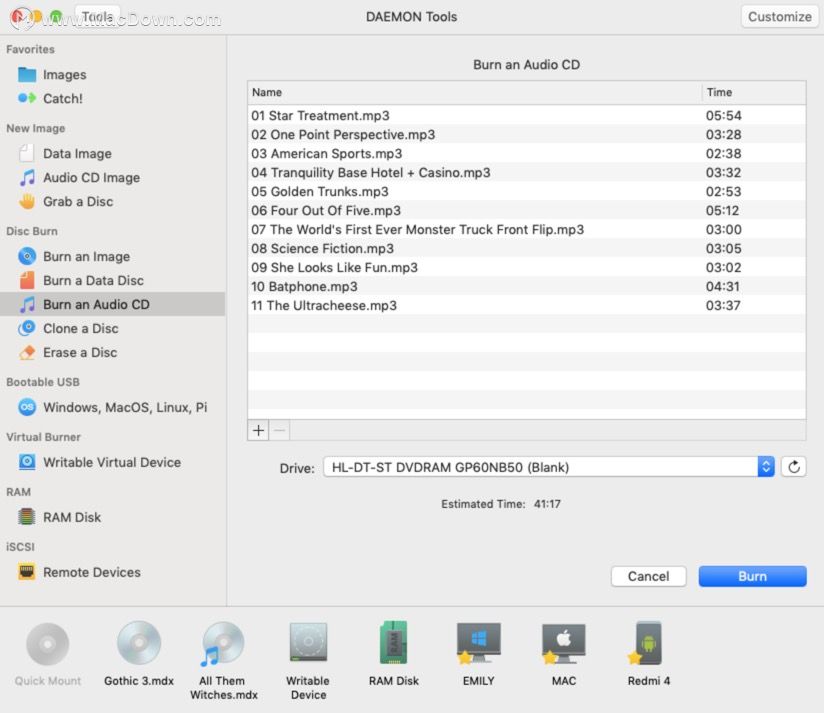Click the 04:31 time cell
The image size is (824, 713).
(723, 286)
